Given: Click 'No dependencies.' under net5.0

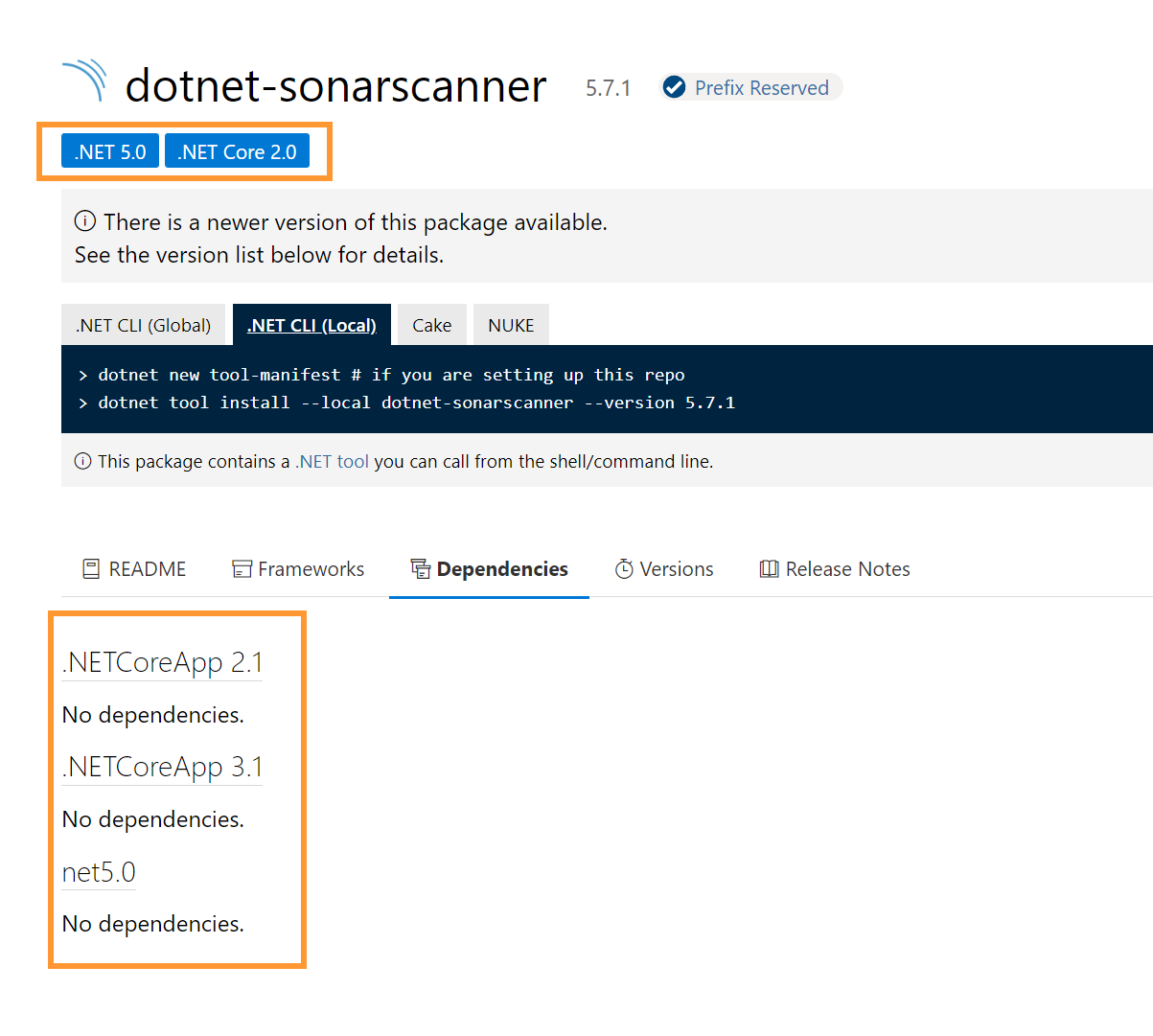Looking at the screenshot, I should pyautogui.click(x=153, y=924).
